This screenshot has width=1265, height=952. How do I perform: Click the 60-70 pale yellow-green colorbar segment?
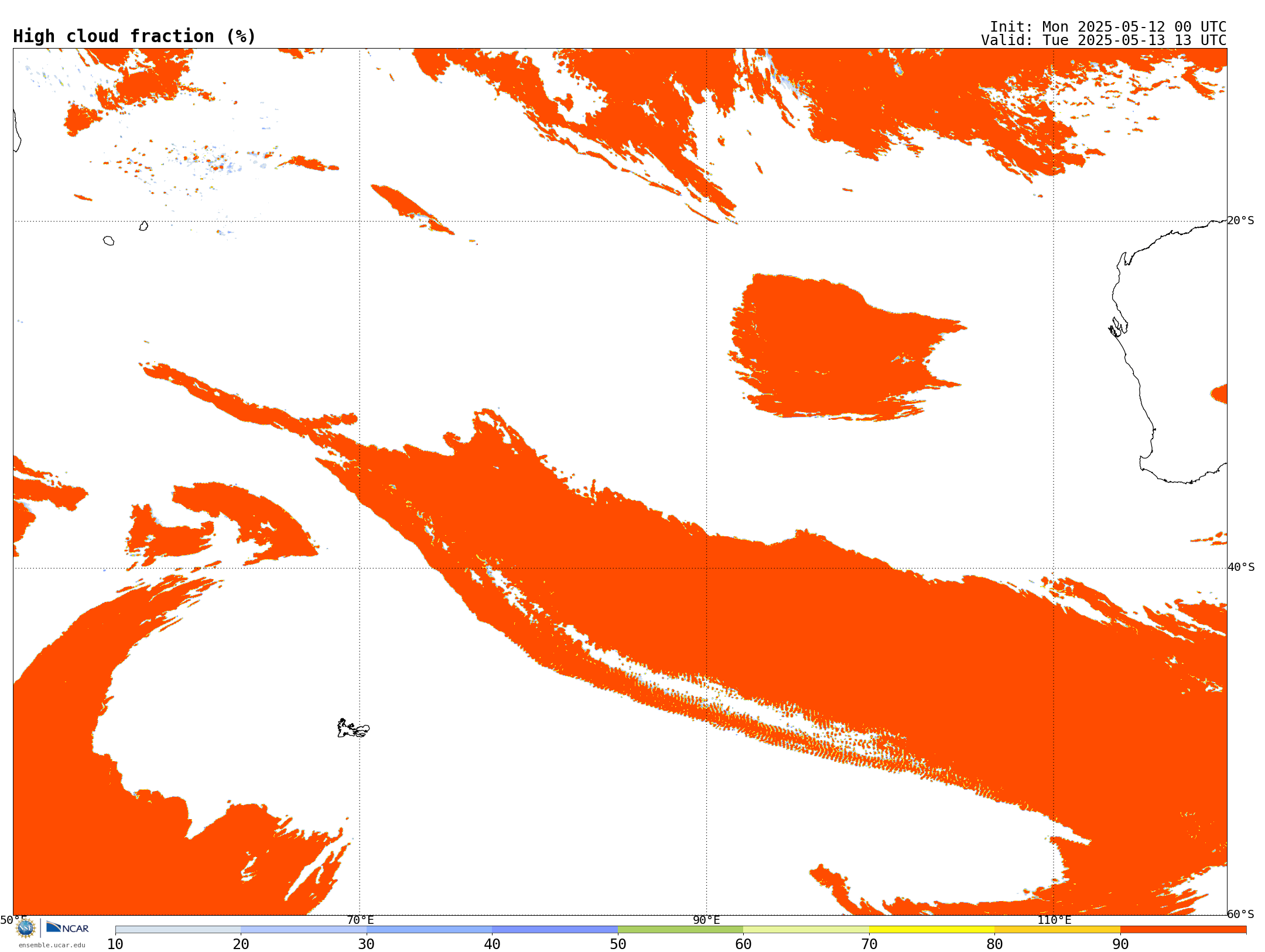point(806,930)
